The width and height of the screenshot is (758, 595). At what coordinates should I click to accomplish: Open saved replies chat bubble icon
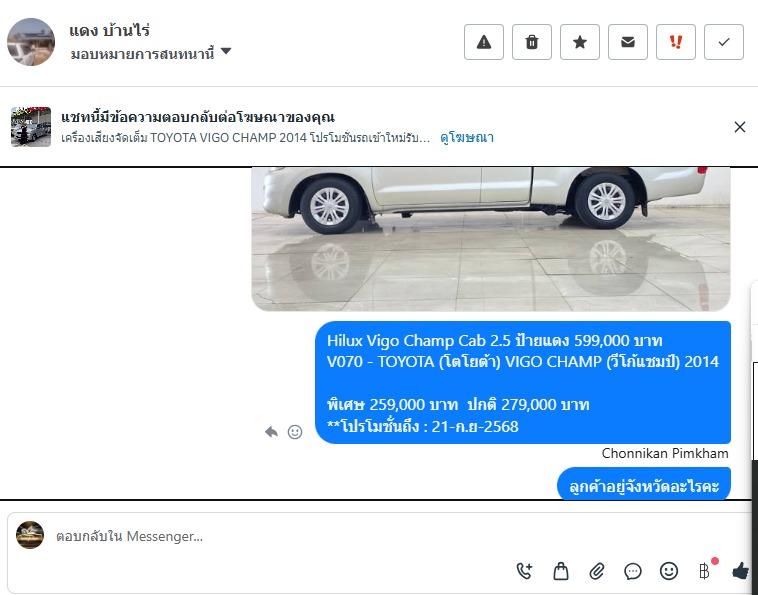[x=633, y=571]
